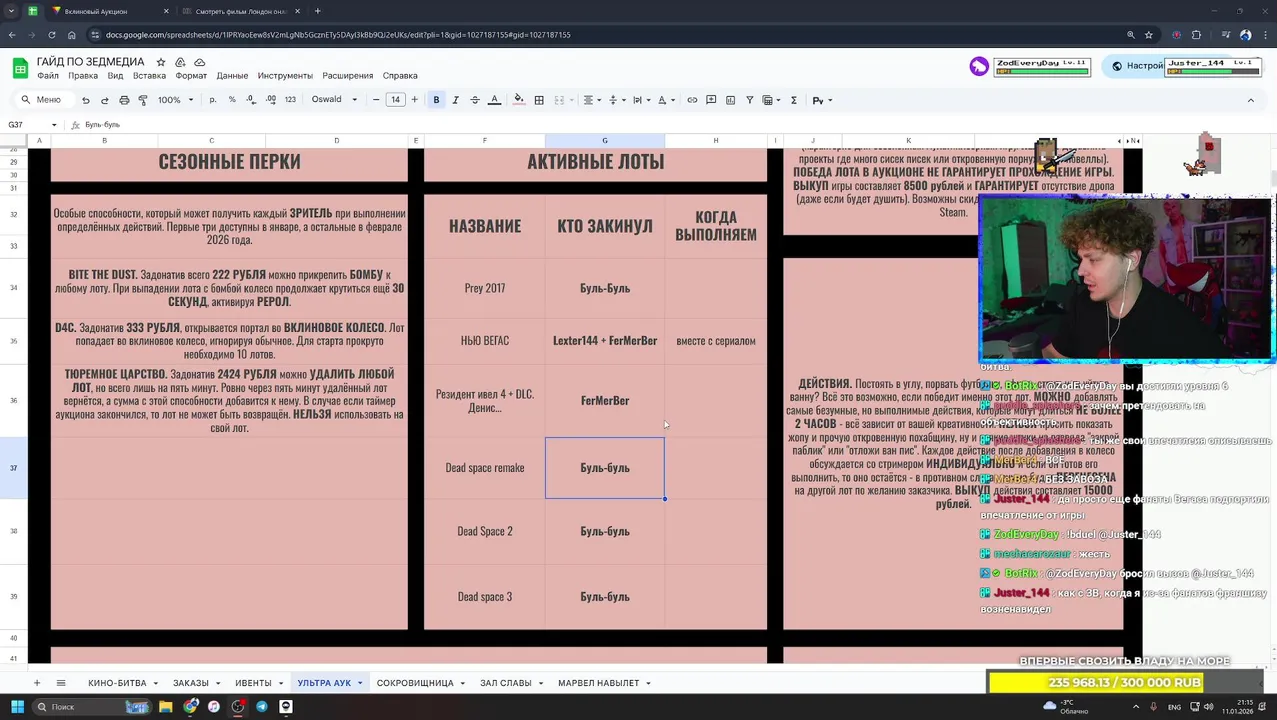Create a filter with funnel icon
The width and height of the screenshot is (1277, 720).
point(749,100)
